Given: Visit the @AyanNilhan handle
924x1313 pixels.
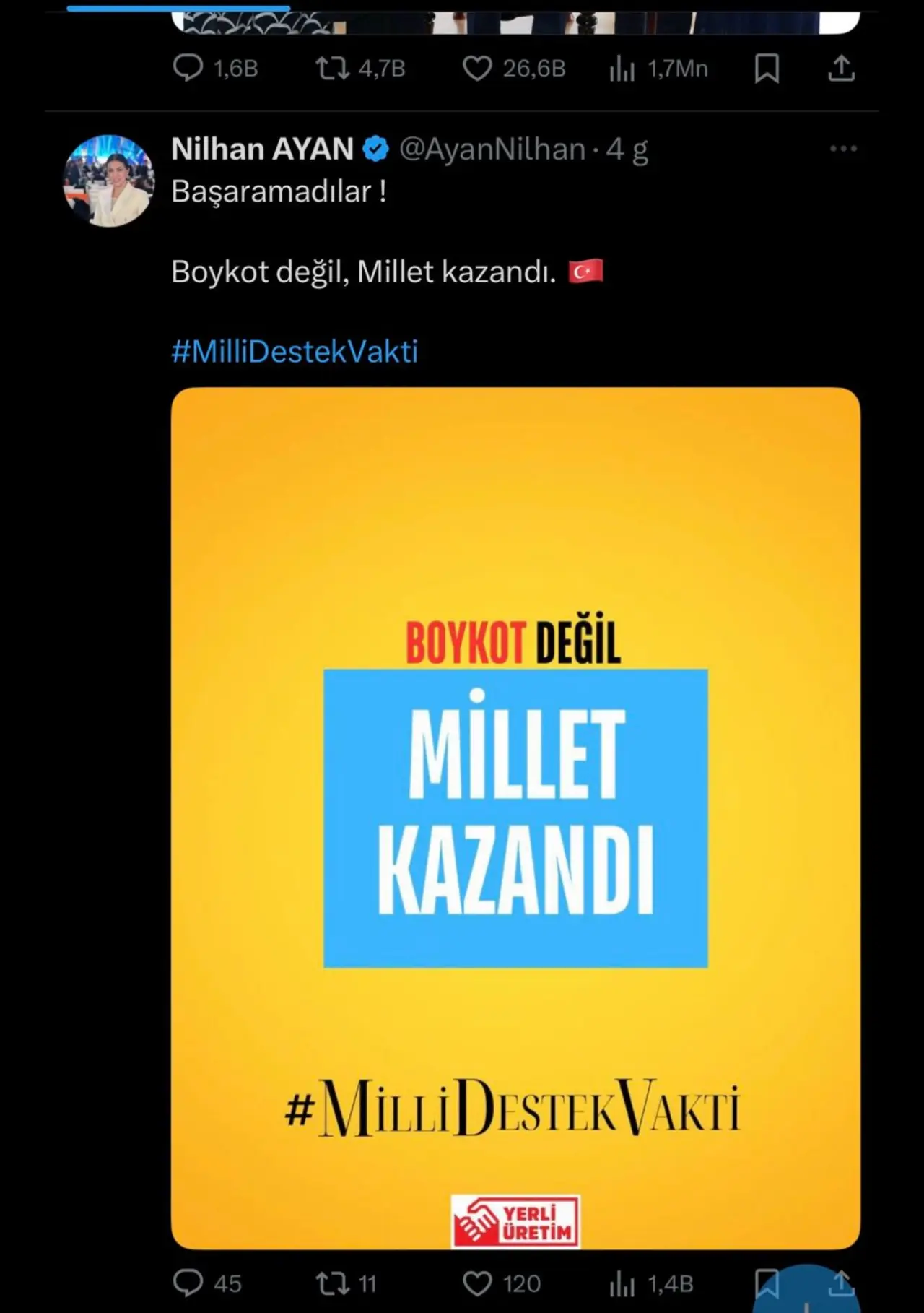Looking at the screenshot, I should 492,149.
